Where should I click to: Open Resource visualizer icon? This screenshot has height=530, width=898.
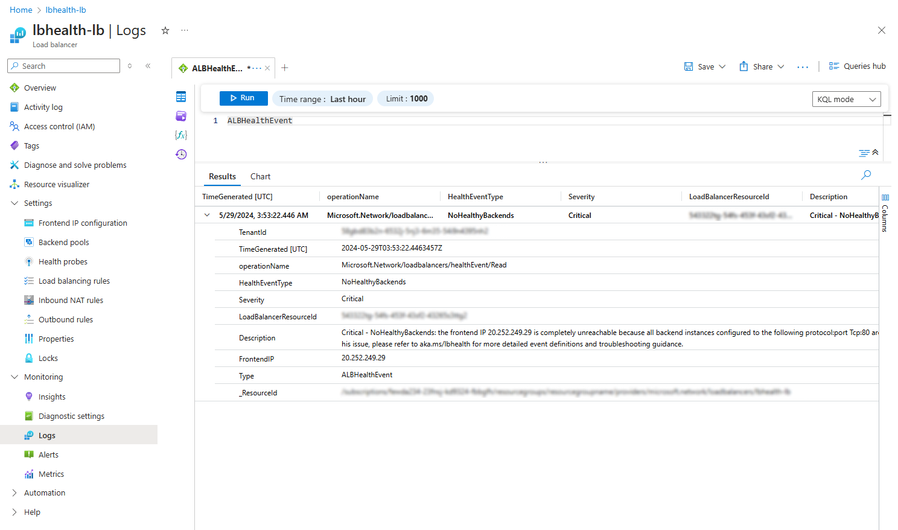(14, 184)
